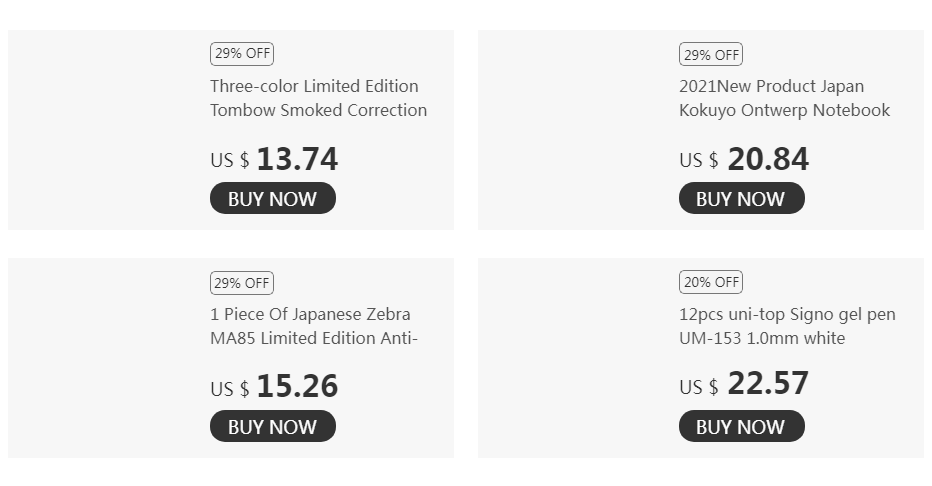Screen dimensions: 932x486
Task: Click BUY NOW for Kokuyo Ontwerp Notebook
Action: point(741,199)
